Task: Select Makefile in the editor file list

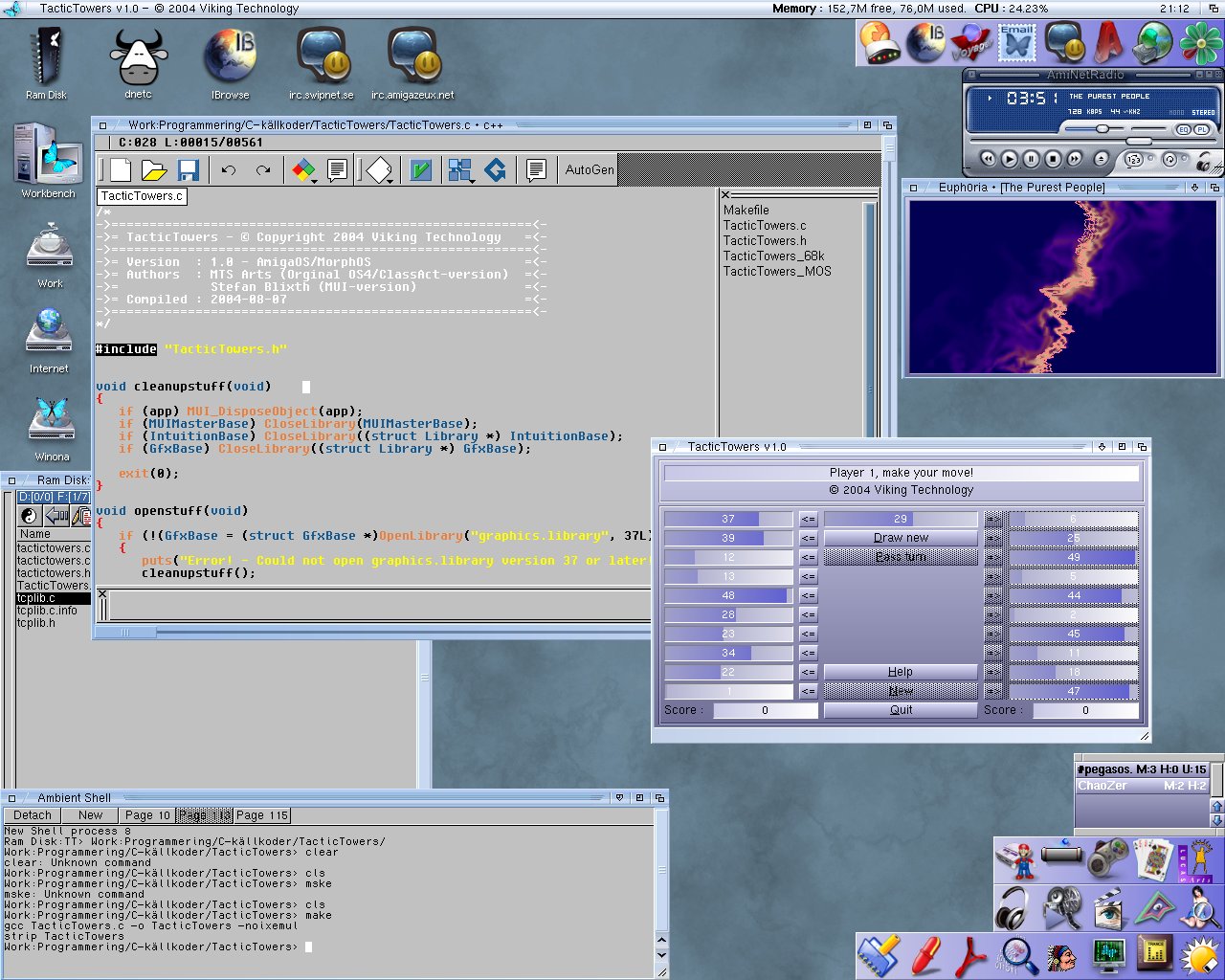Action: point(746,210)
